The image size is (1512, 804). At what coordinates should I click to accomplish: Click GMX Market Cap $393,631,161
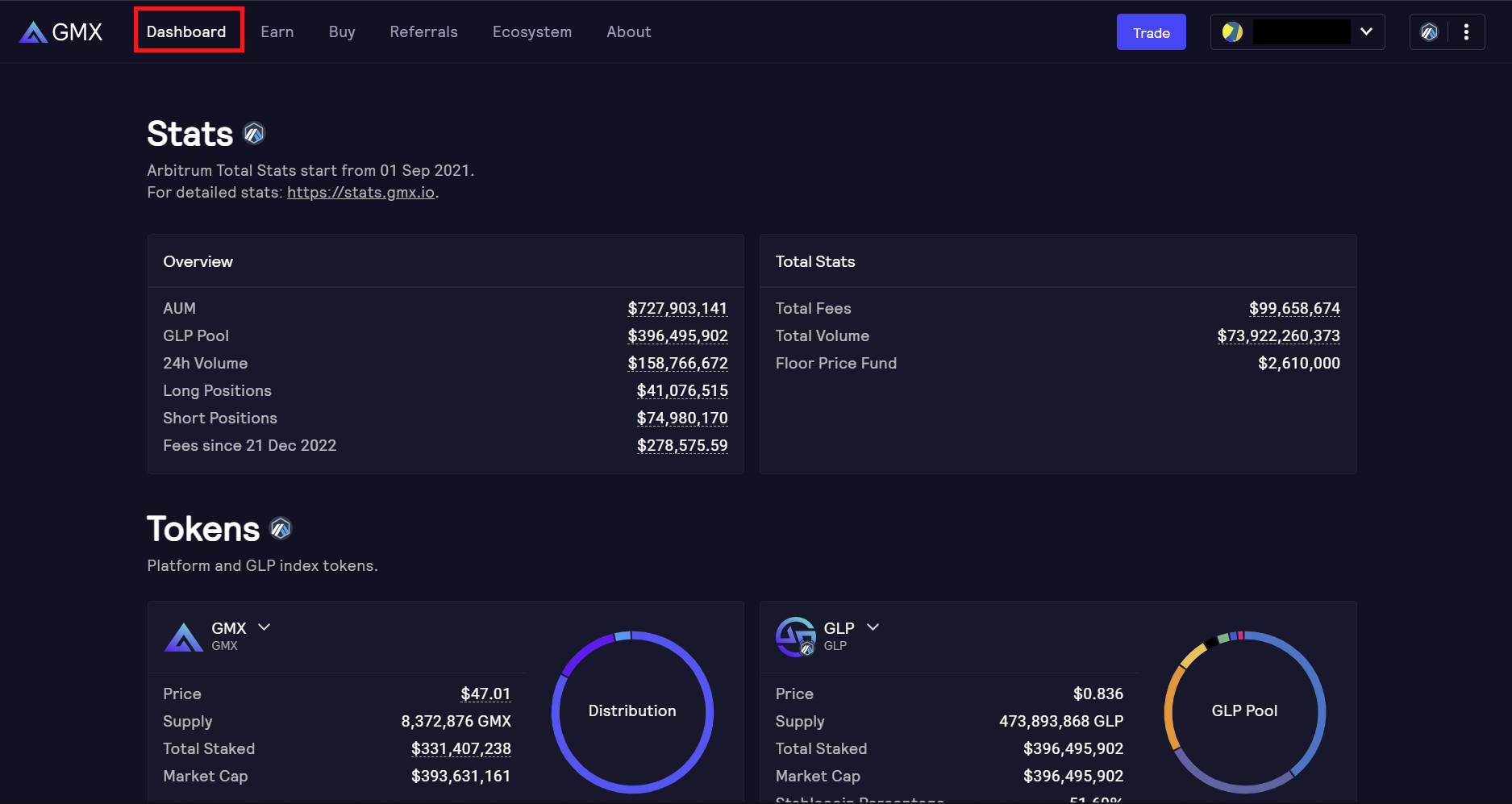click(461, 776)
